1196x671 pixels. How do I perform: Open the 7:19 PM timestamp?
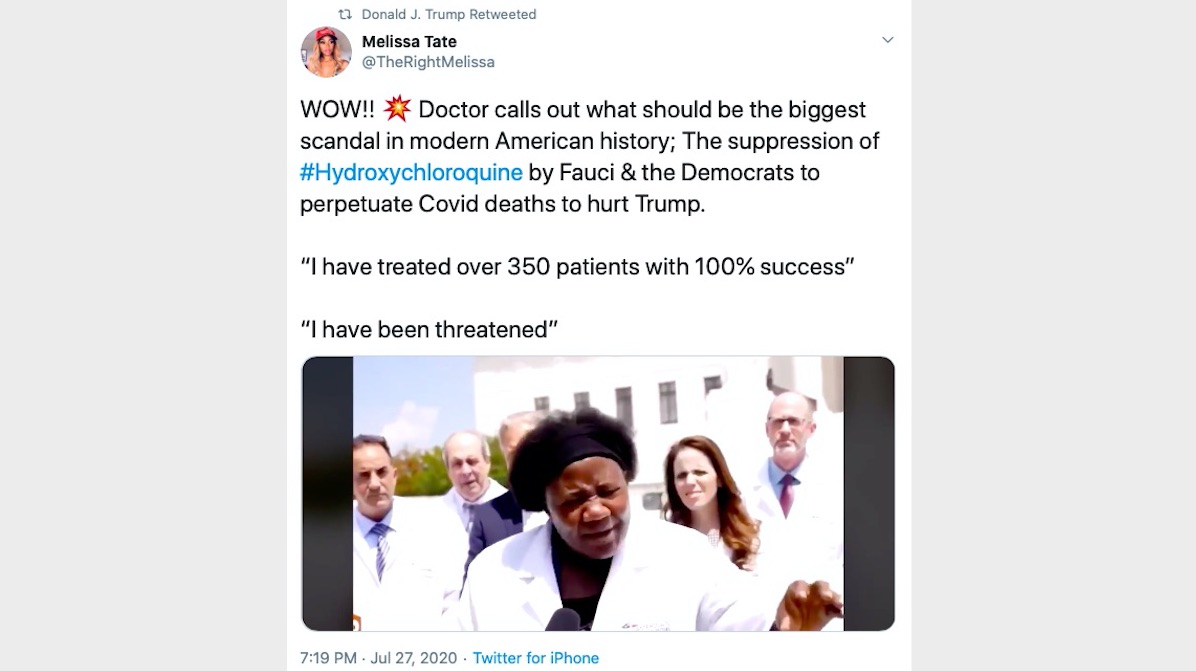(x=328, y=658)
